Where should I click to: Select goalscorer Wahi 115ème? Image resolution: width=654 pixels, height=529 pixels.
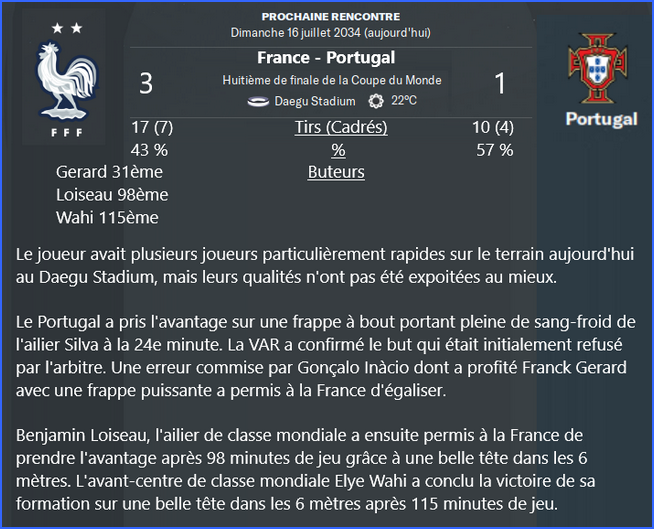tap(107, 218)
